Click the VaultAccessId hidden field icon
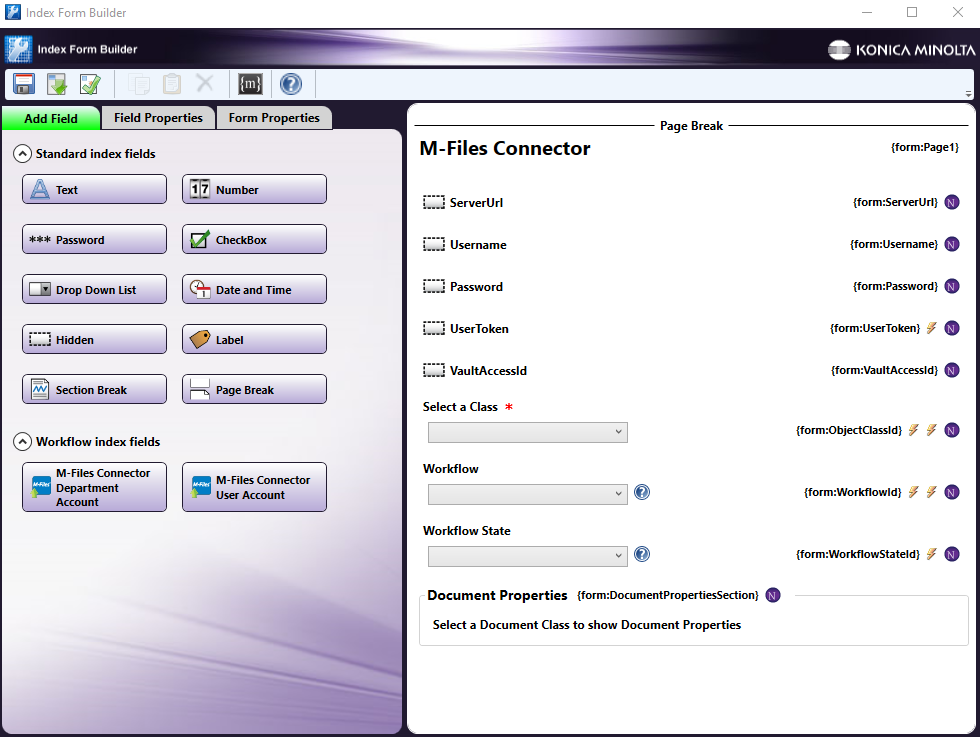 point(434,370)
